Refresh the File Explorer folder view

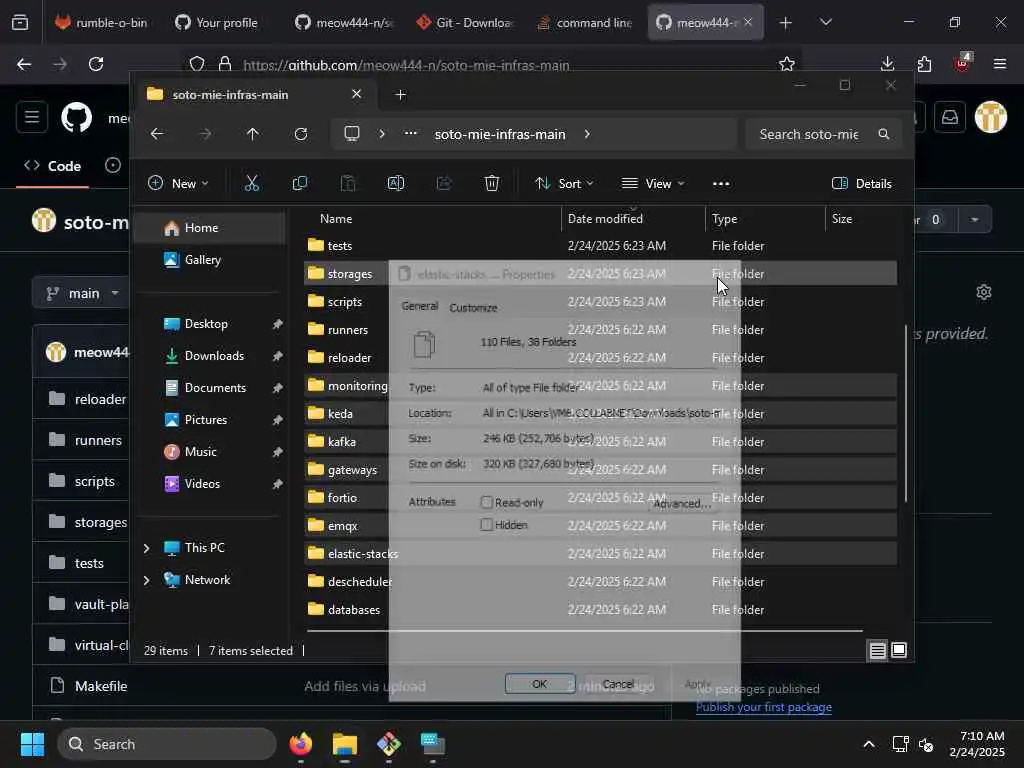pyautogui.click(x=300, y=134)
